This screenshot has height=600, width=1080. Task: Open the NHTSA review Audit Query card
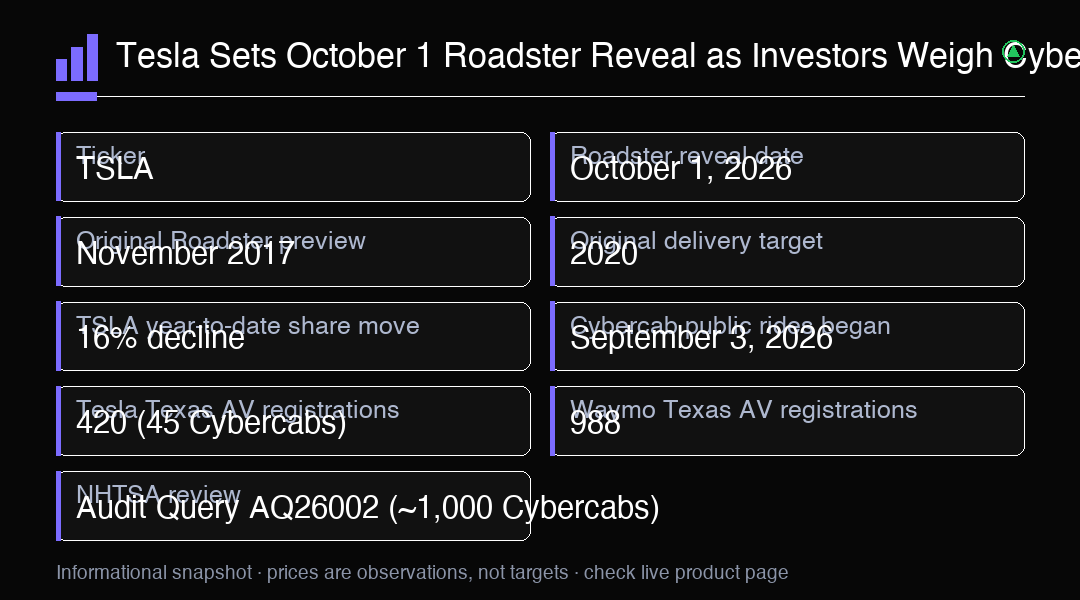pos(293,506)
